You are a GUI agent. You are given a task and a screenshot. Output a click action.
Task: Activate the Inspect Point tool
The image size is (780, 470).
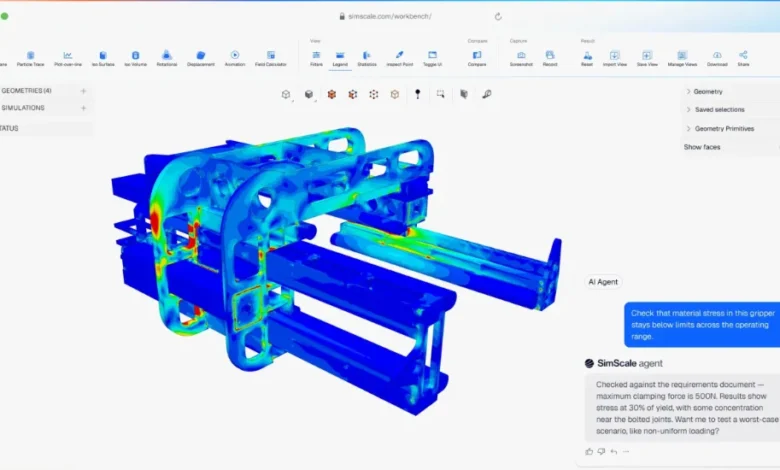[x=399, y=58]
